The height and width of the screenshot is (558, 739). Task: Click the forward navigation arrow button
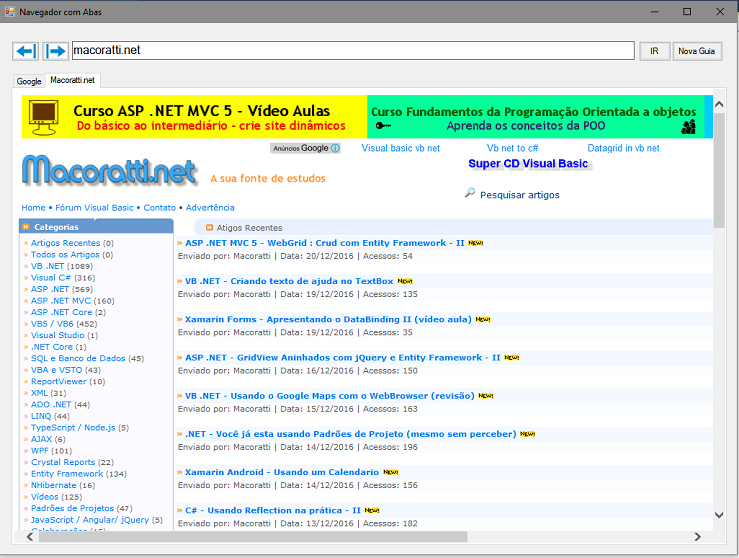(56, 51)
